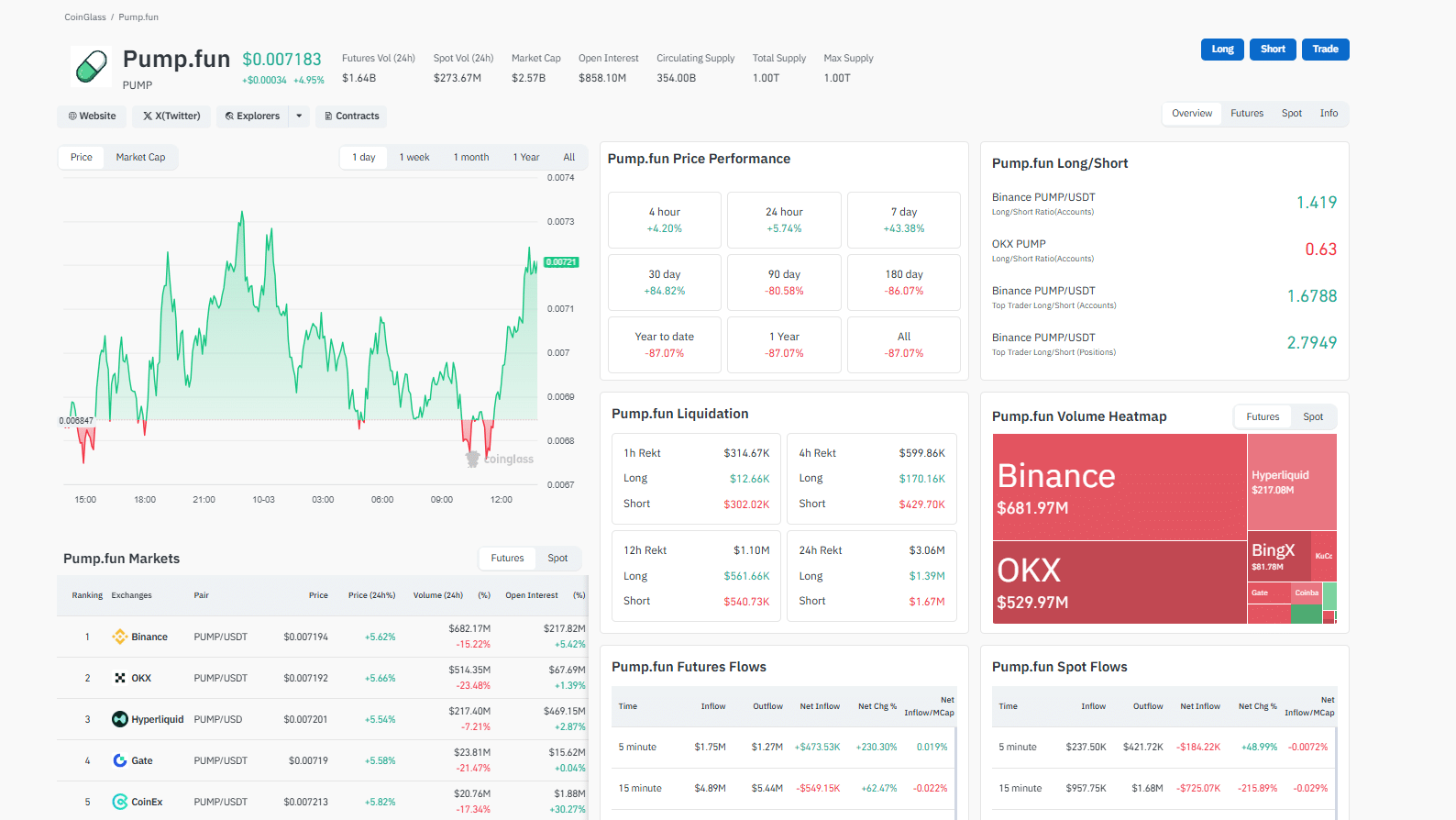
Task: Open the Contracts list
Action: pyautogui.click(x=351, y=116)
